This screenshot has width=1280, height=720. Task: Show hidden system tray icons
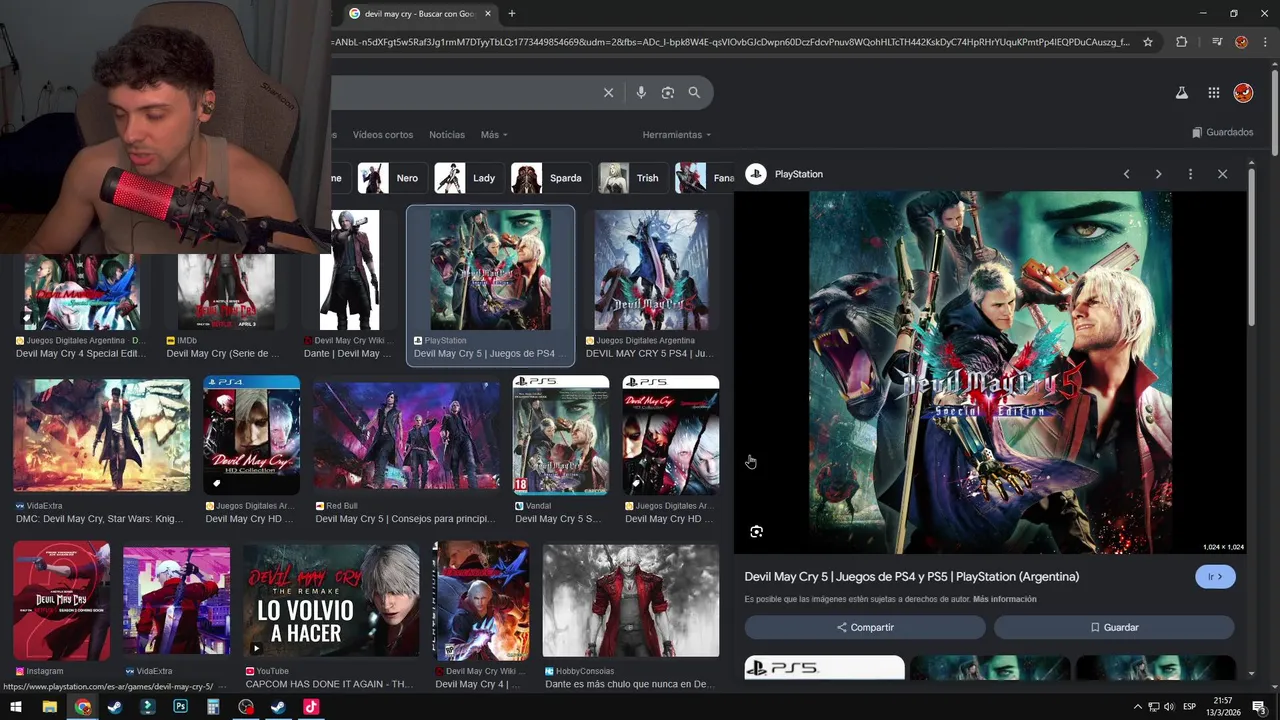pyautogui.click(x=1137, y=707)
